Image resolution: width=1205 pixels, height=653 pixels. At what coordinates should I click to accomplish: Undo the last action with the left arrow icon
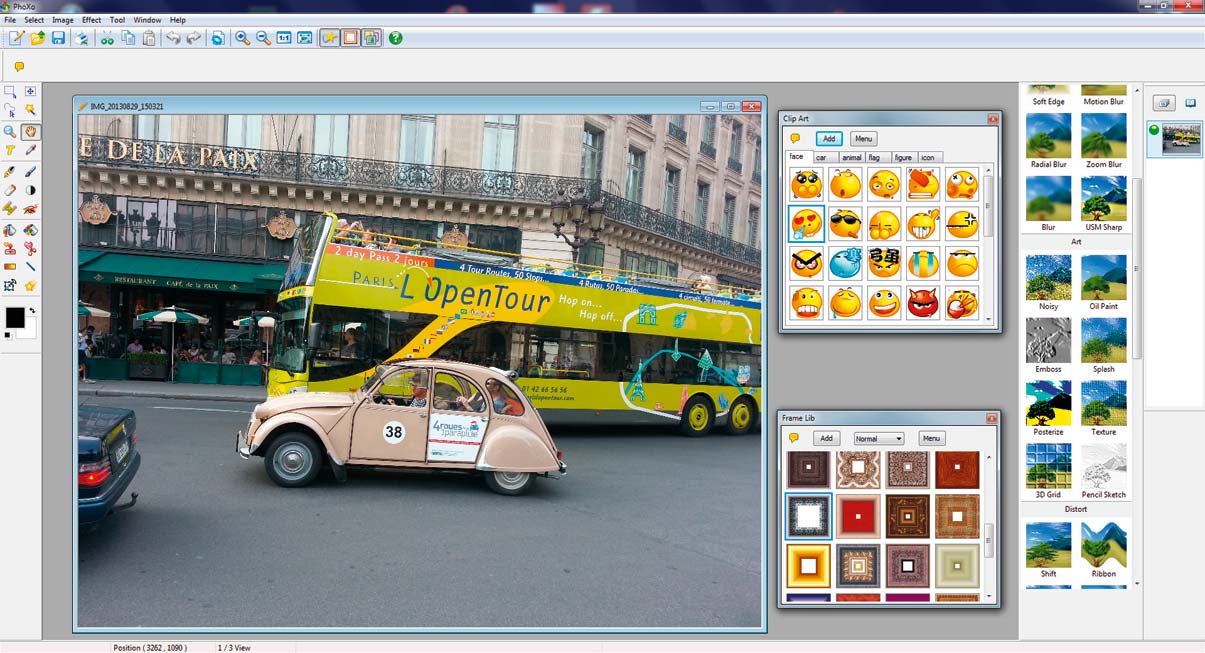[x=173, y=38]
